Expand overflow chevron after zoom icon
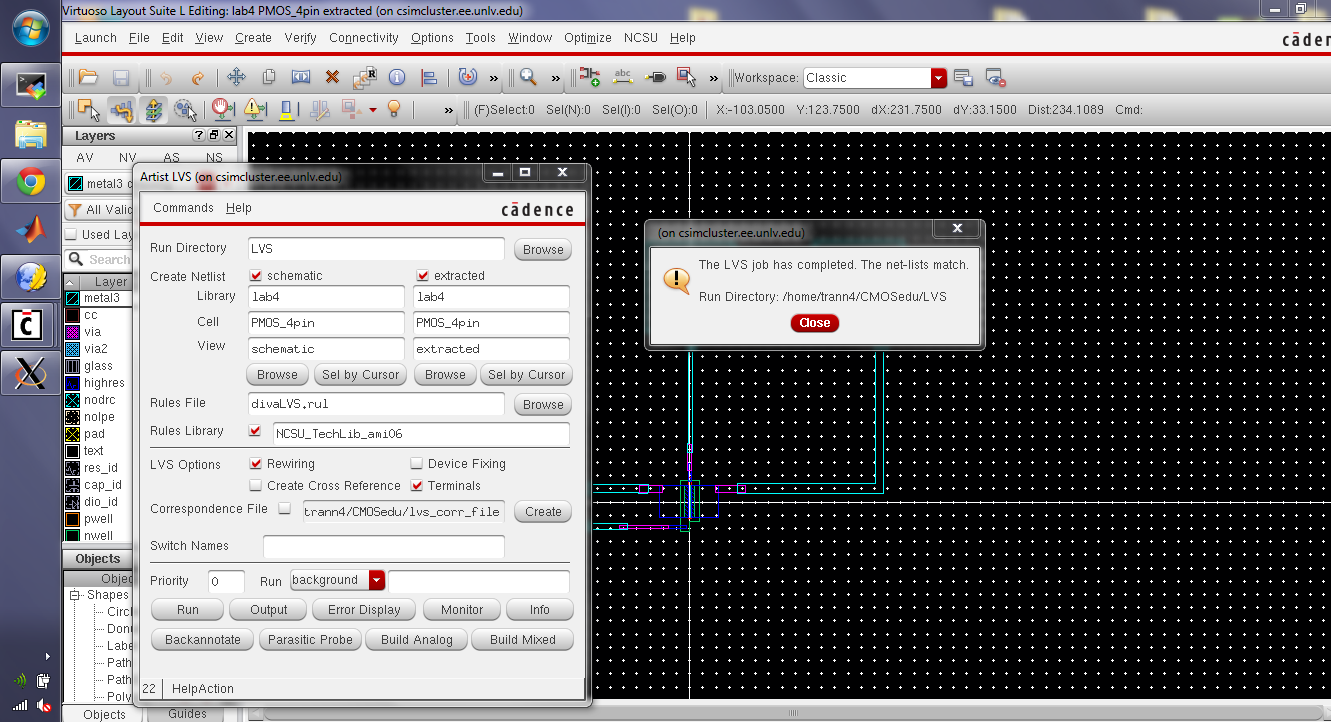 [x=556, y=78]
